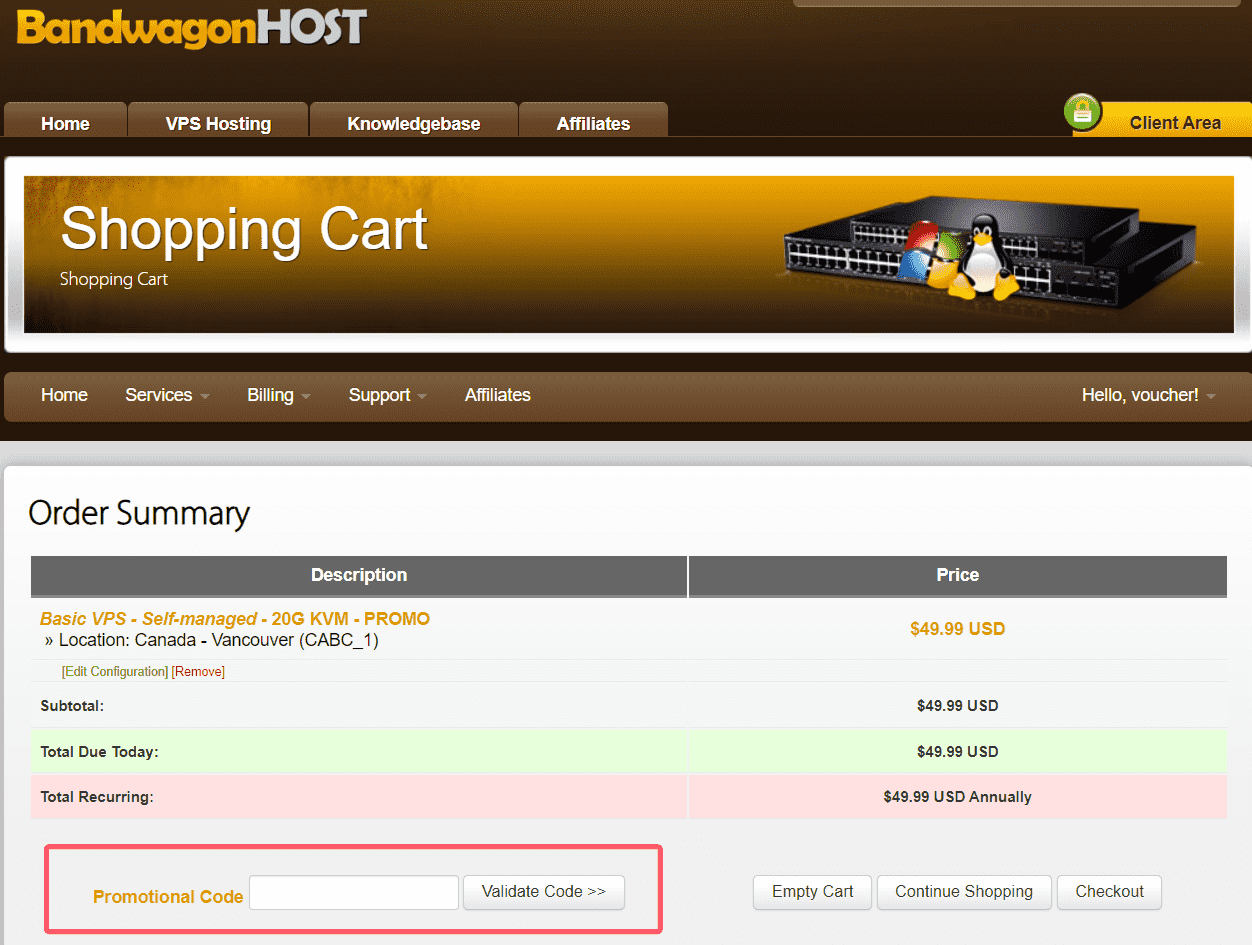Click the BandwagonHOST logo
1252x945 pixels.
(192, 28)
